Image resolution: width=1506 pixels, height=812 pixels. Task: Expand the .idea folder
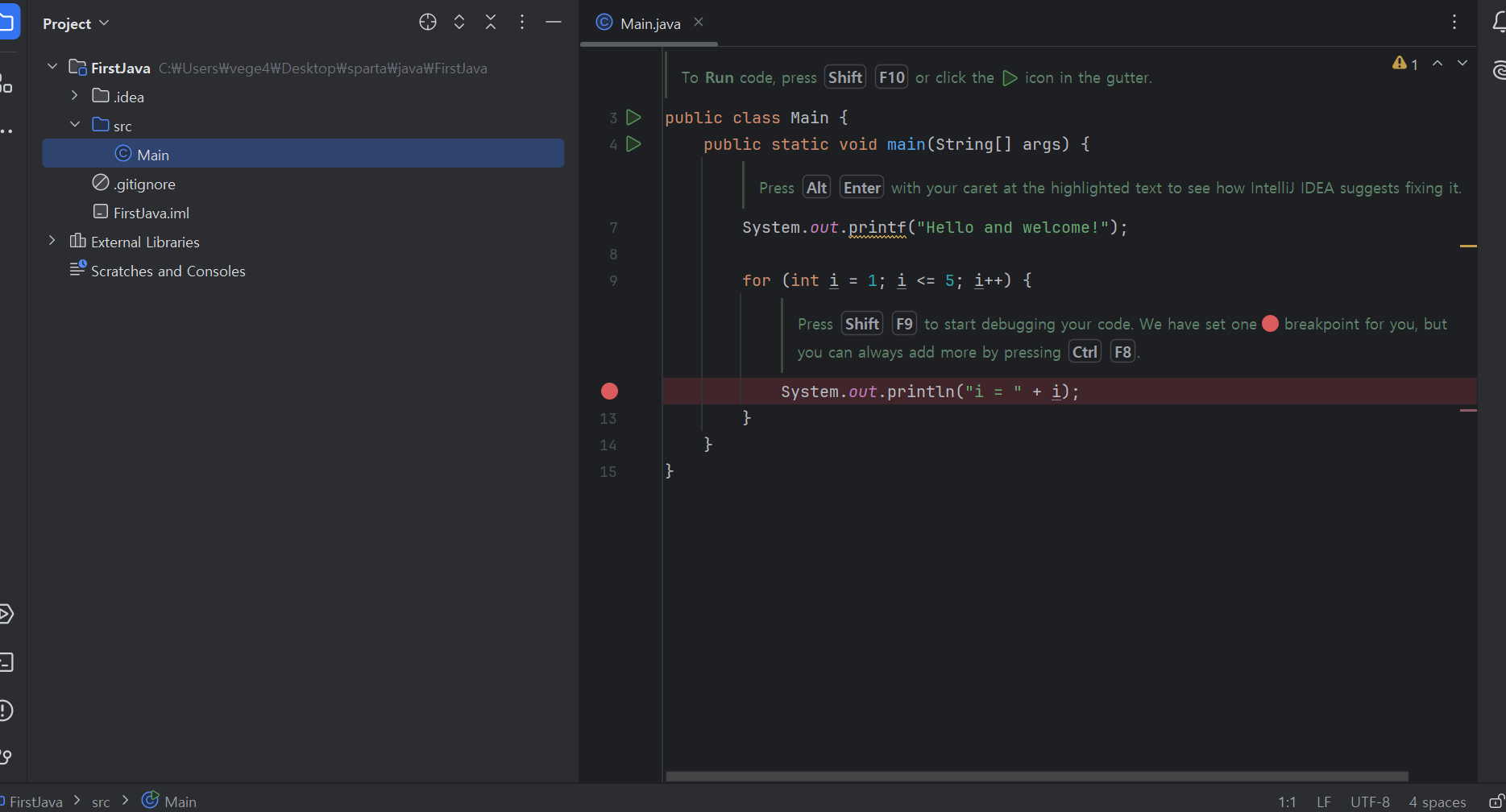(x=75, y=96)
